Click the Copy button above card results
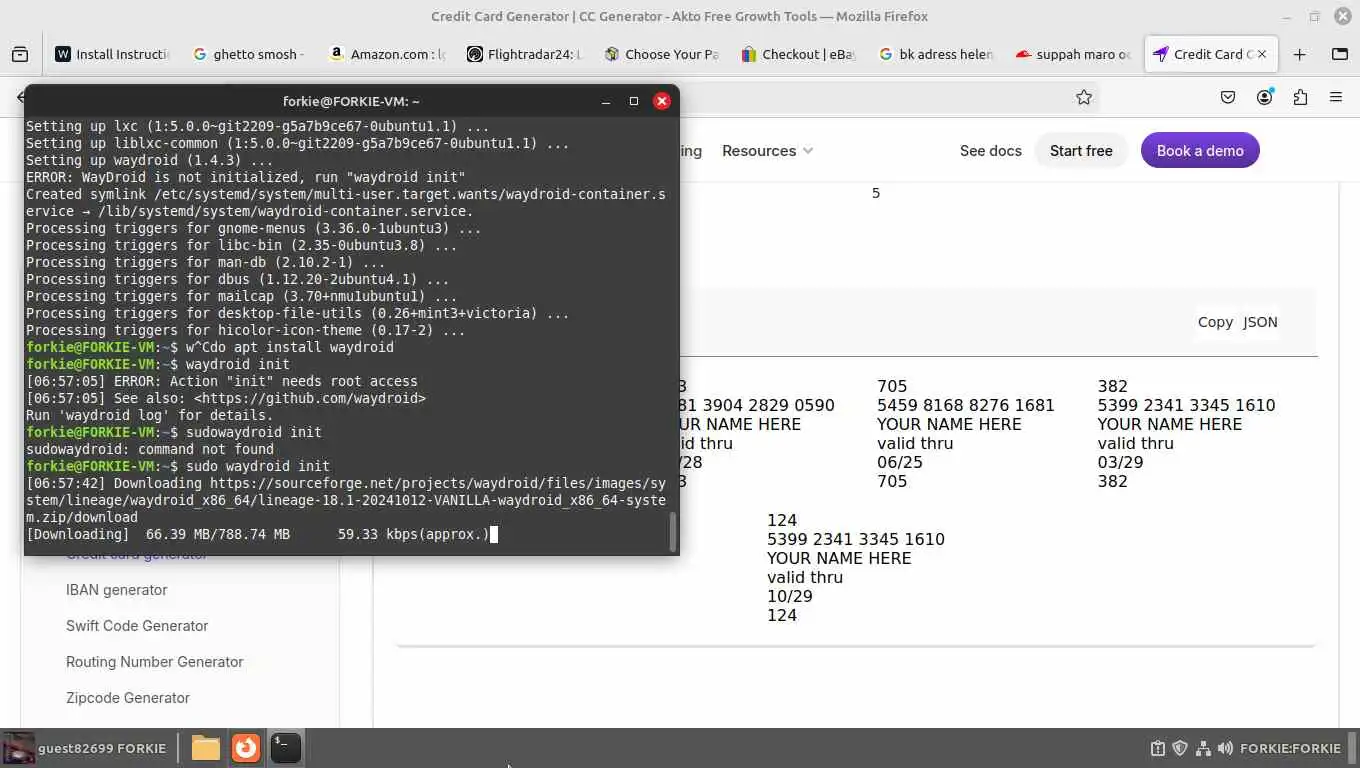The image size is (1360, 768). (x=1215, y=322)
